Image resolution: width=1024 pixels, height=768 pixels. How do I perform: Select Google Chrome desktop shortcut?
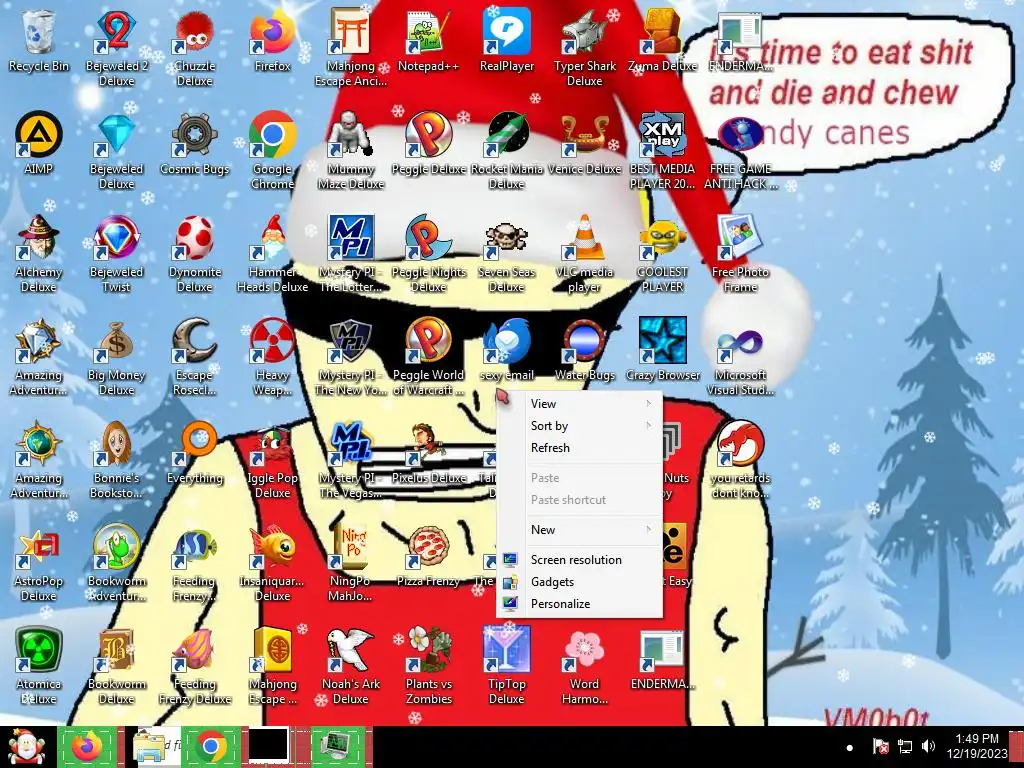click(x=272, y=135)
